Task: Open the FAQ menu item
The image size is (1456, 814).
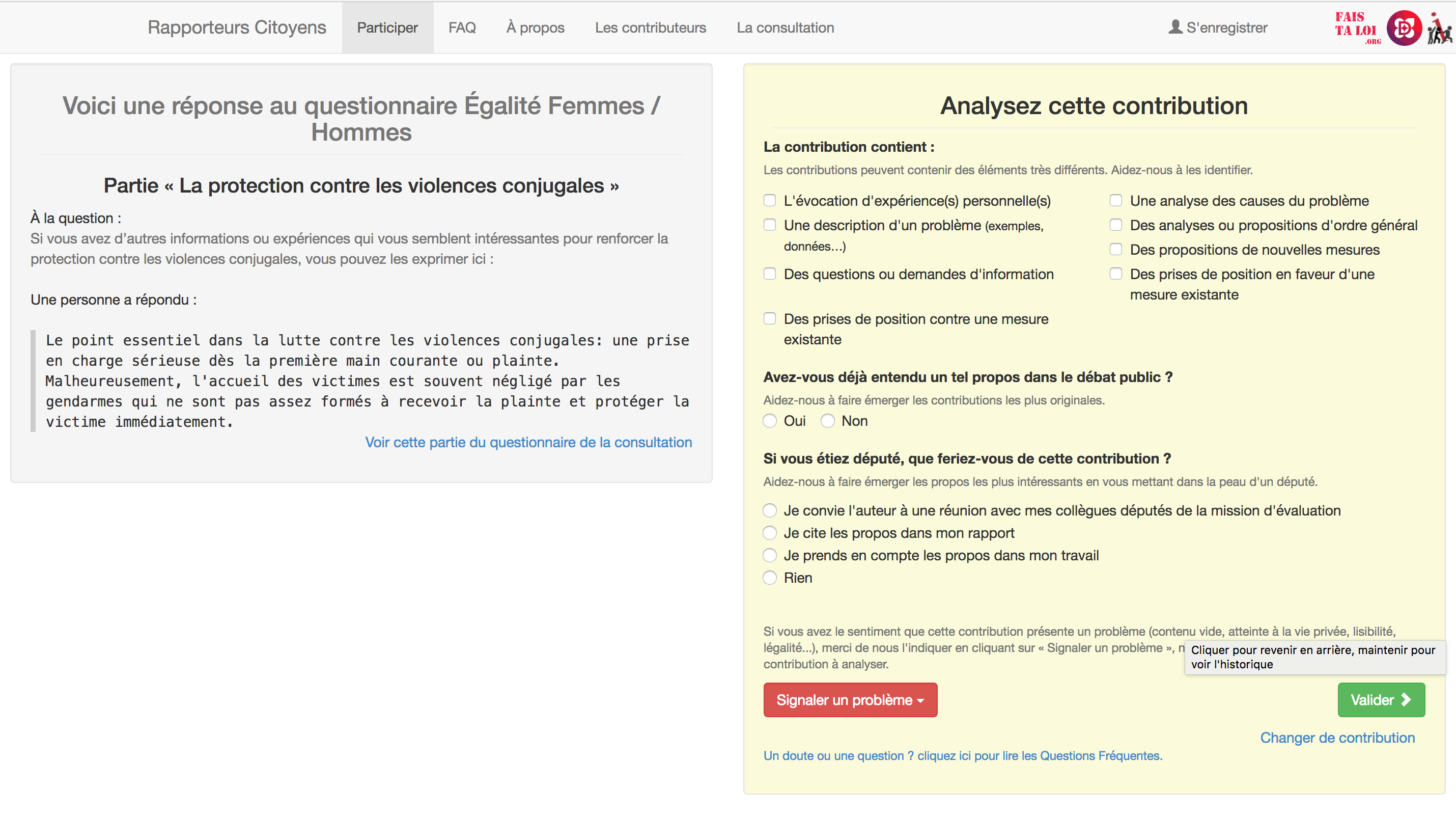Action: point(462,27)
